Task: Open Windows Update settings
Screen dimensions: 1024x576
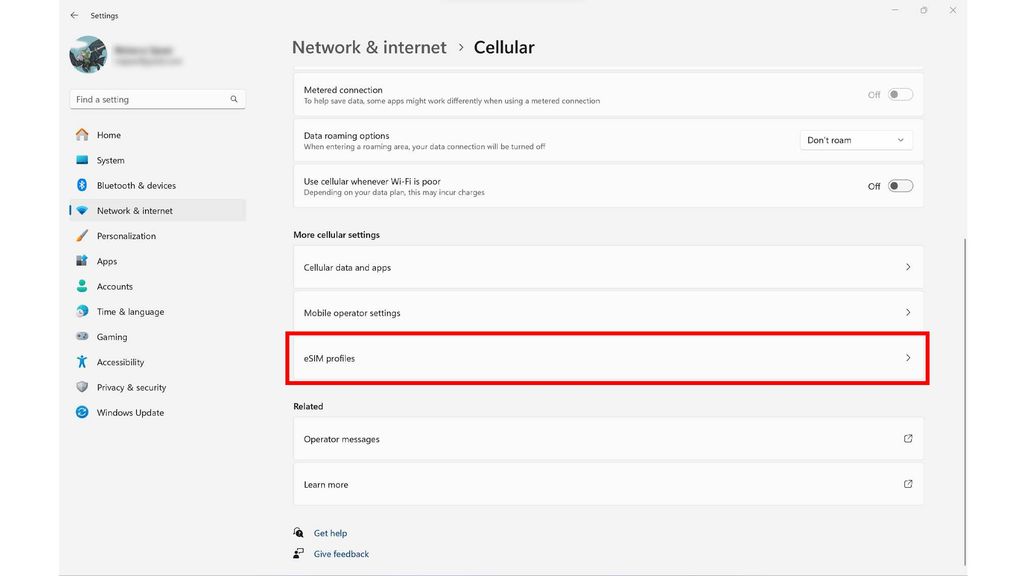Action: 128,411
